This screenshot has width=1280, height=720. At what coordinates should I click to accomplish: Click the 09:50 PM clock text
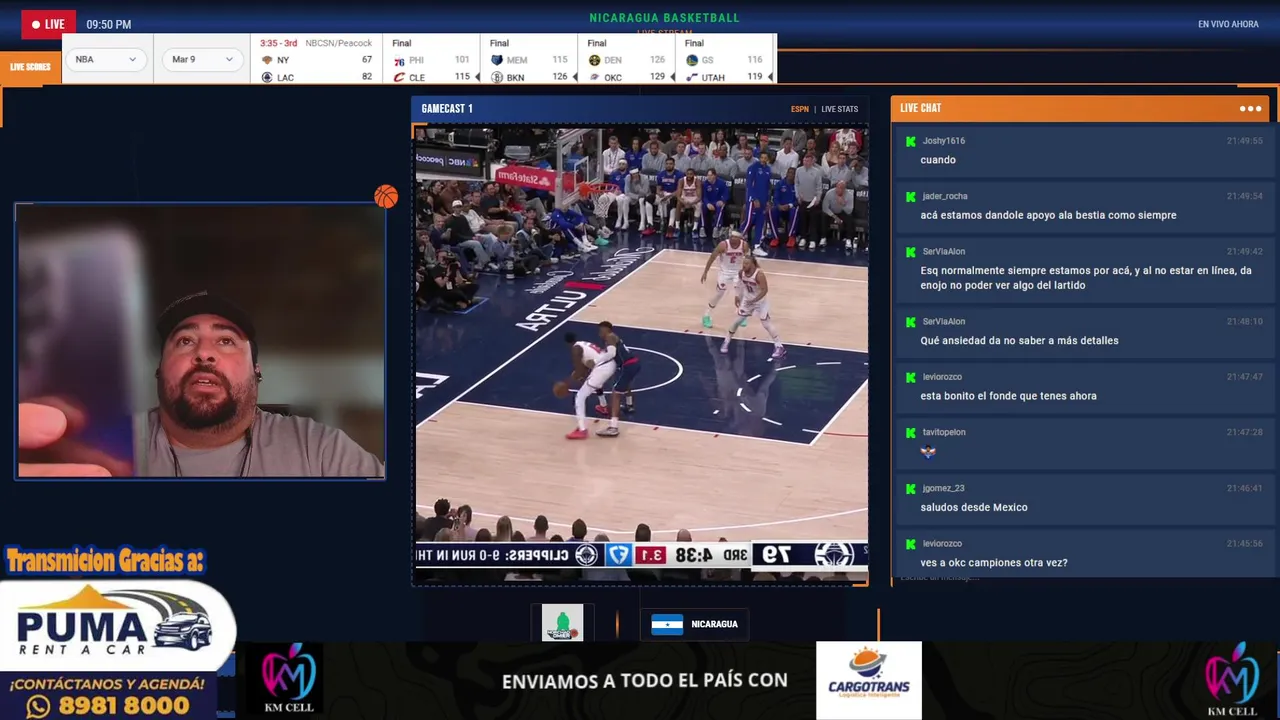pyautogui.click(x=108, y=24)
